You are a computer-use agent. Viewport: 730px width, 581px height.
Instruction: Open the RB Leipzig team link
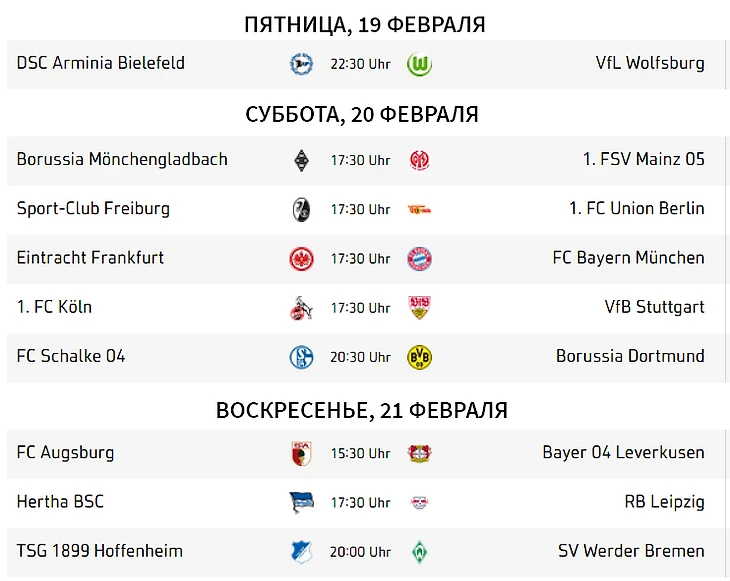tap(664, 501)
